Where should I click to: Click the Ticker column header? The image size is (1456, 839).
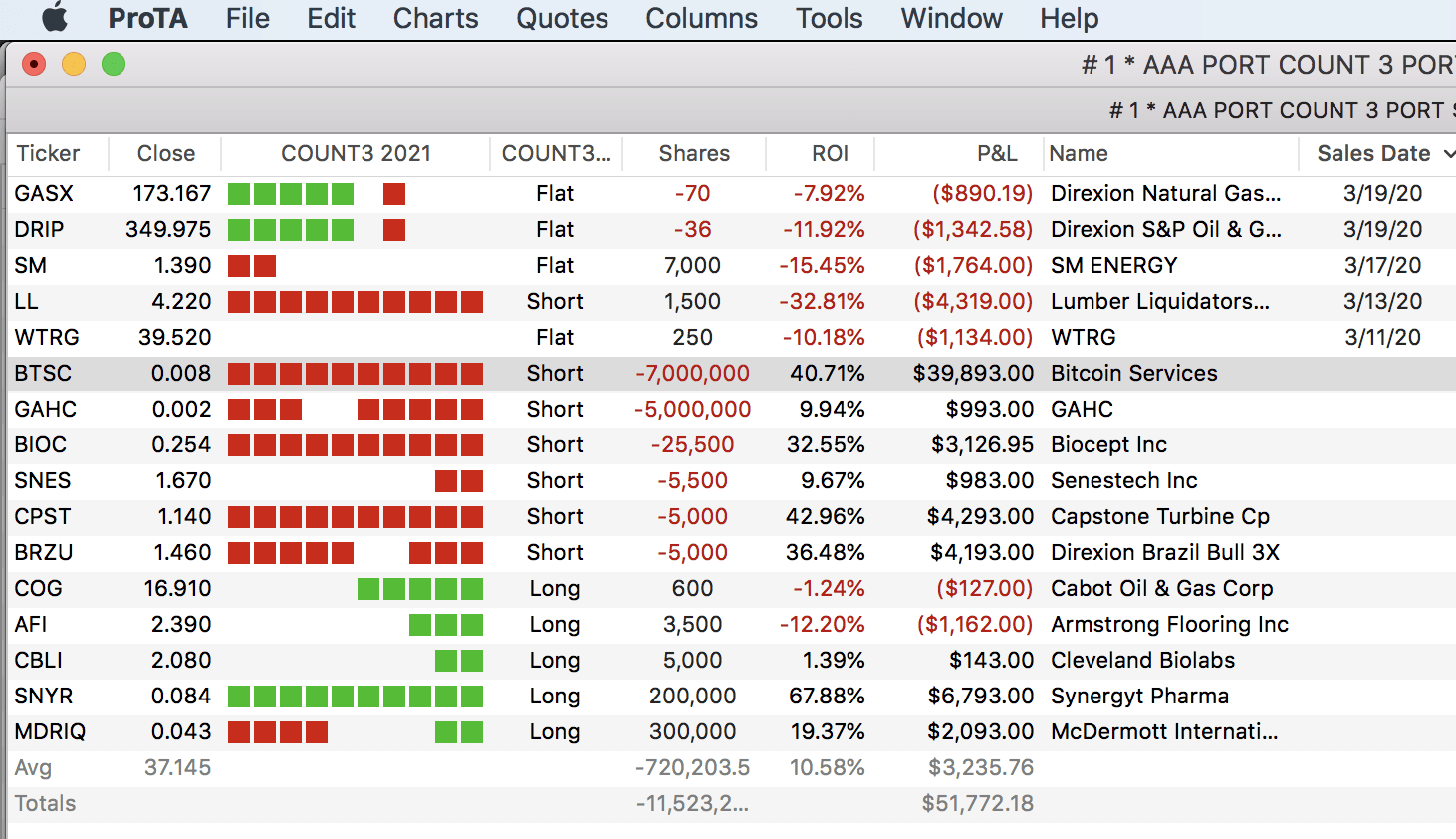click(x=48, y=154)
